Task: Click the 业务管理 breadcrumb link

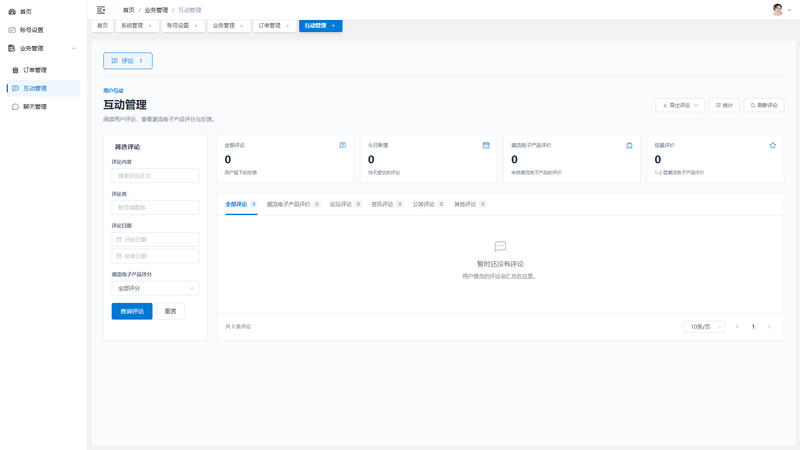Action: pos(156,10)
